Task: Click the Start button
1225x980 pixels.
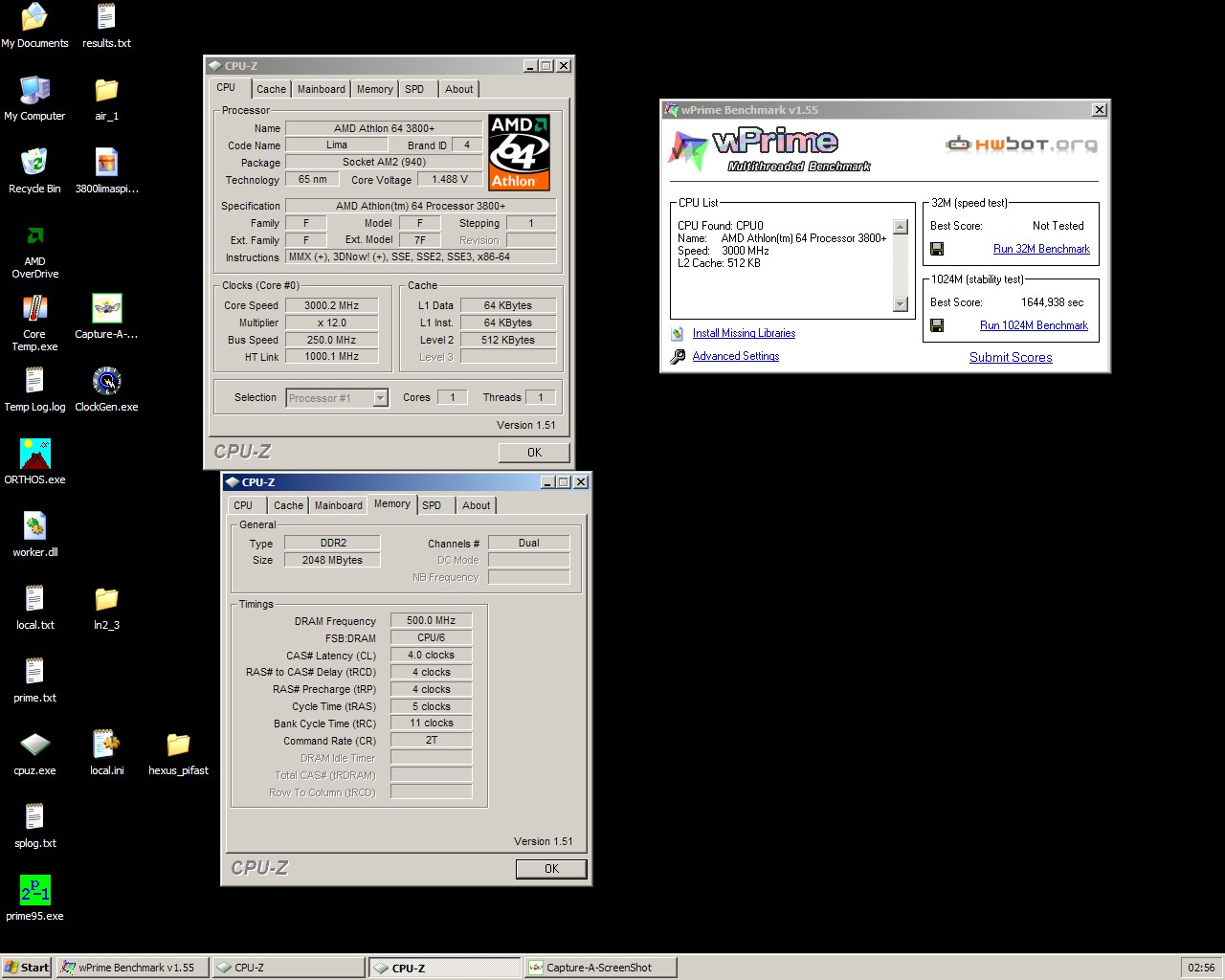Action: point(27,968)
